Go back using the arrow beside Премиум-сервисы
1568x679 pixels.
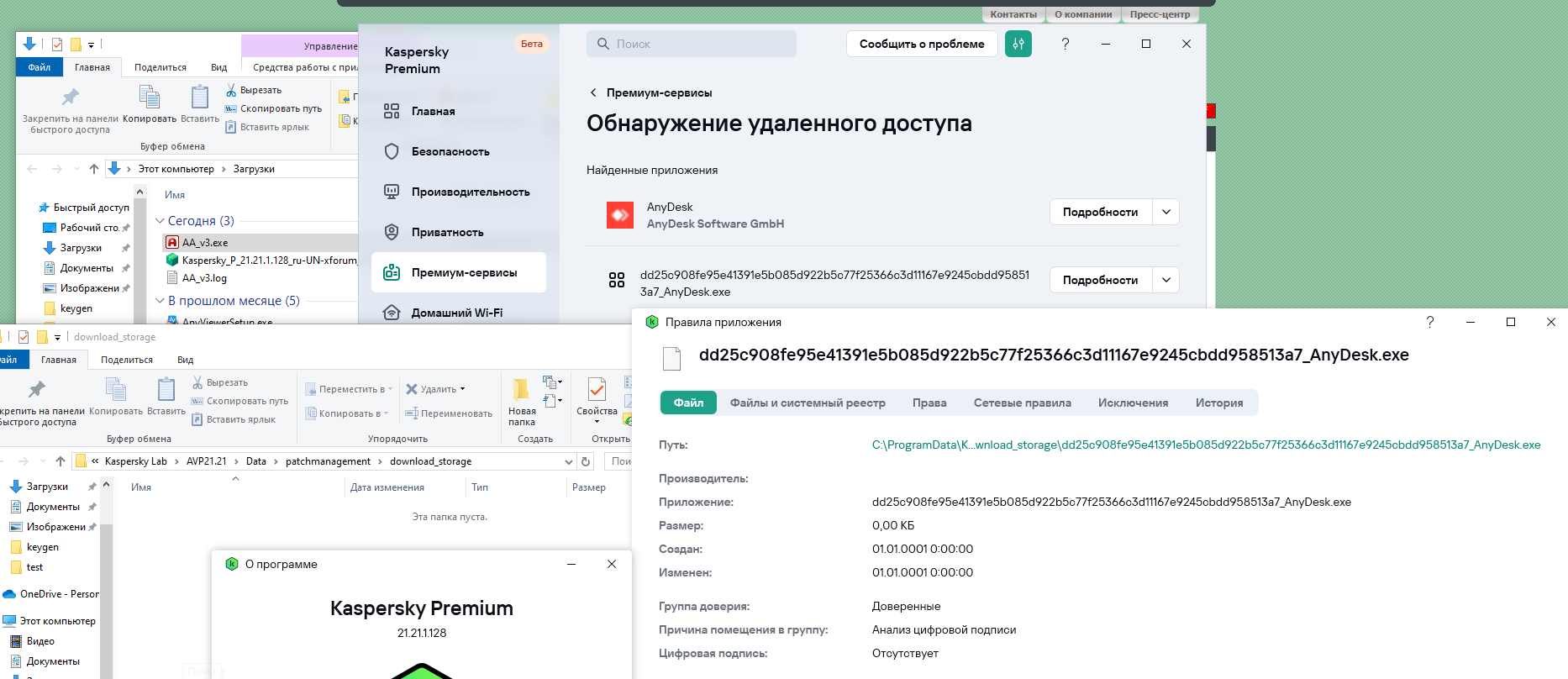point(593,92)
